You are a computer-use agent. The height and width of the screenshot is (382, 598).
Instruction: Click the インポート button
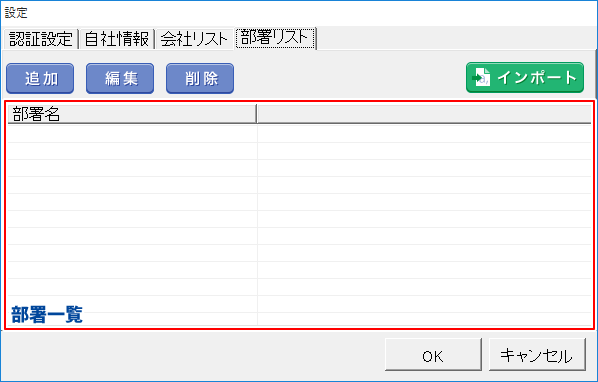(x=525, y=78)
